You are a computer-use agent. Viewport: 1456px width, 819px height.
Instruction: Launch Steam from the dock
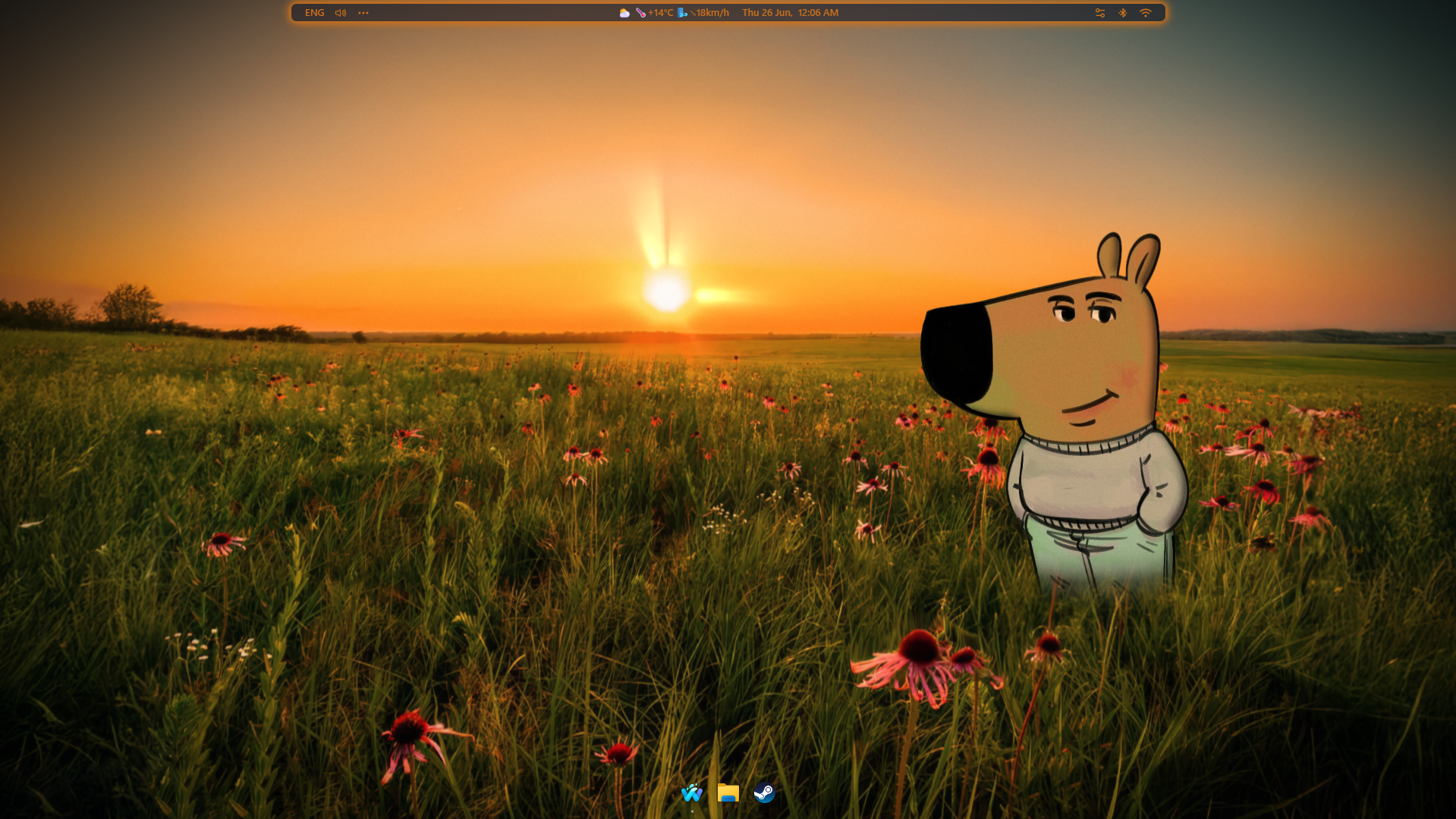coord(764,793)
